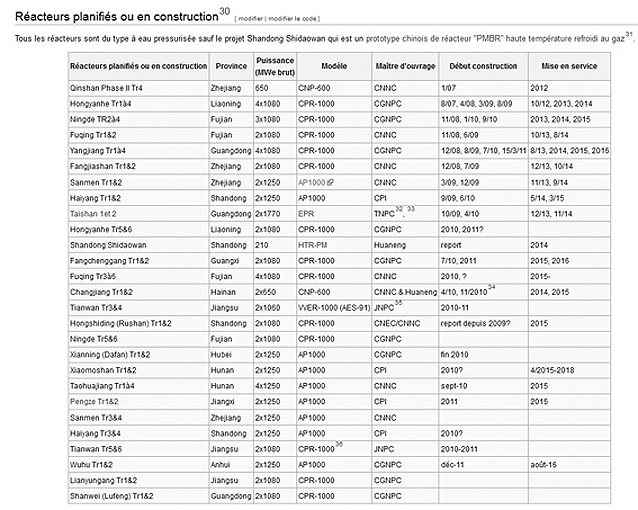Open the EPR model link
The image size is (638, 510).
306,214
